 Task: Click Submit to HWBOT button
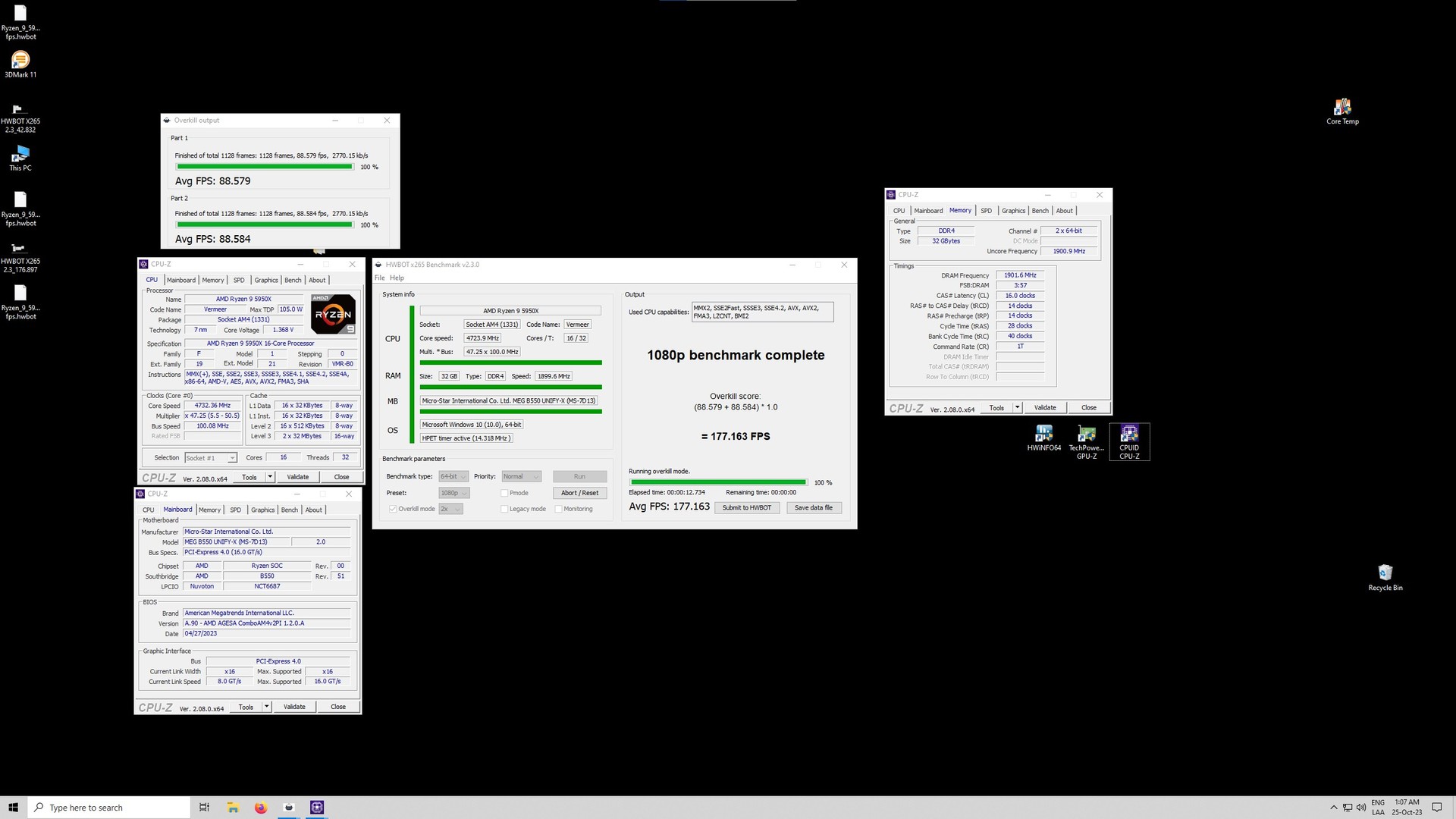click(x=747, y=508)
